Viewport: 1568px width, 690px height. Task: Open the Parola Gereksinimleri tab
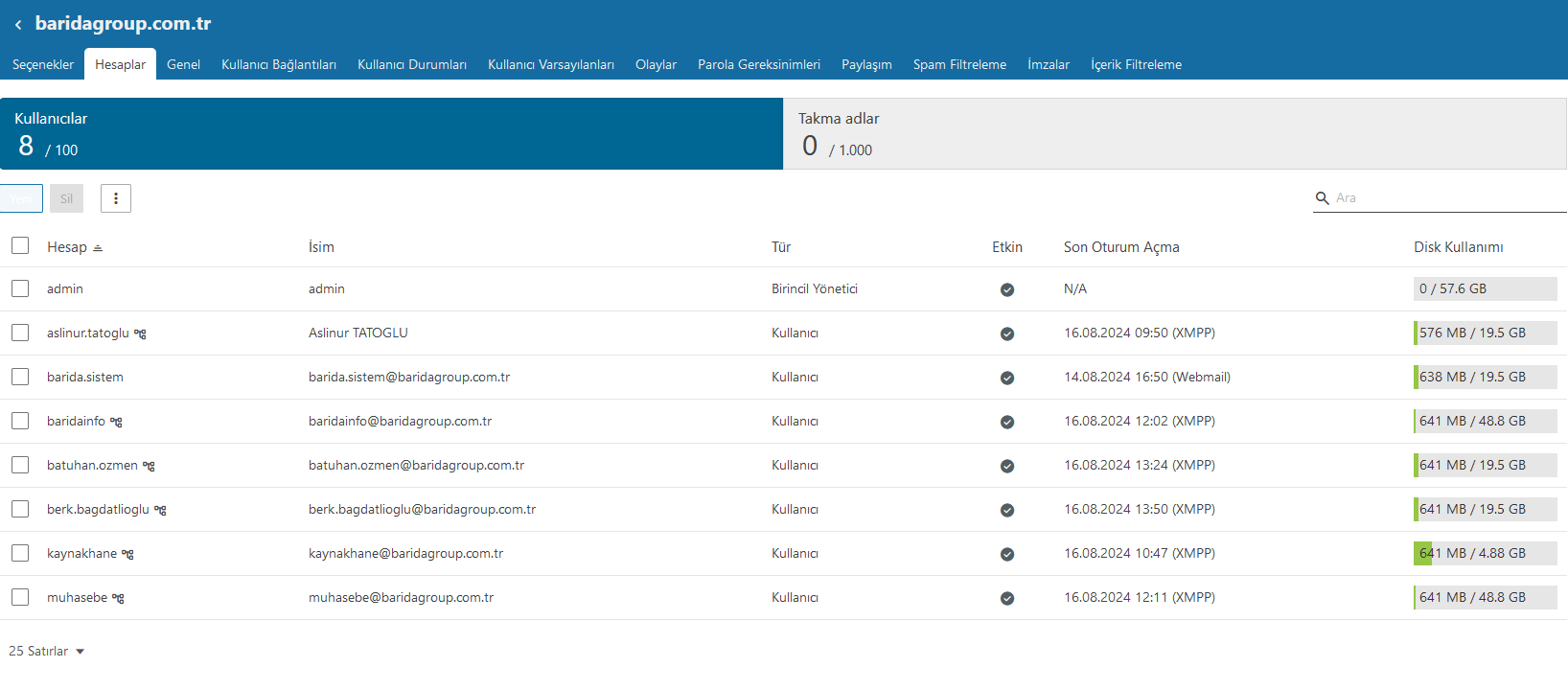click(758, 64)
